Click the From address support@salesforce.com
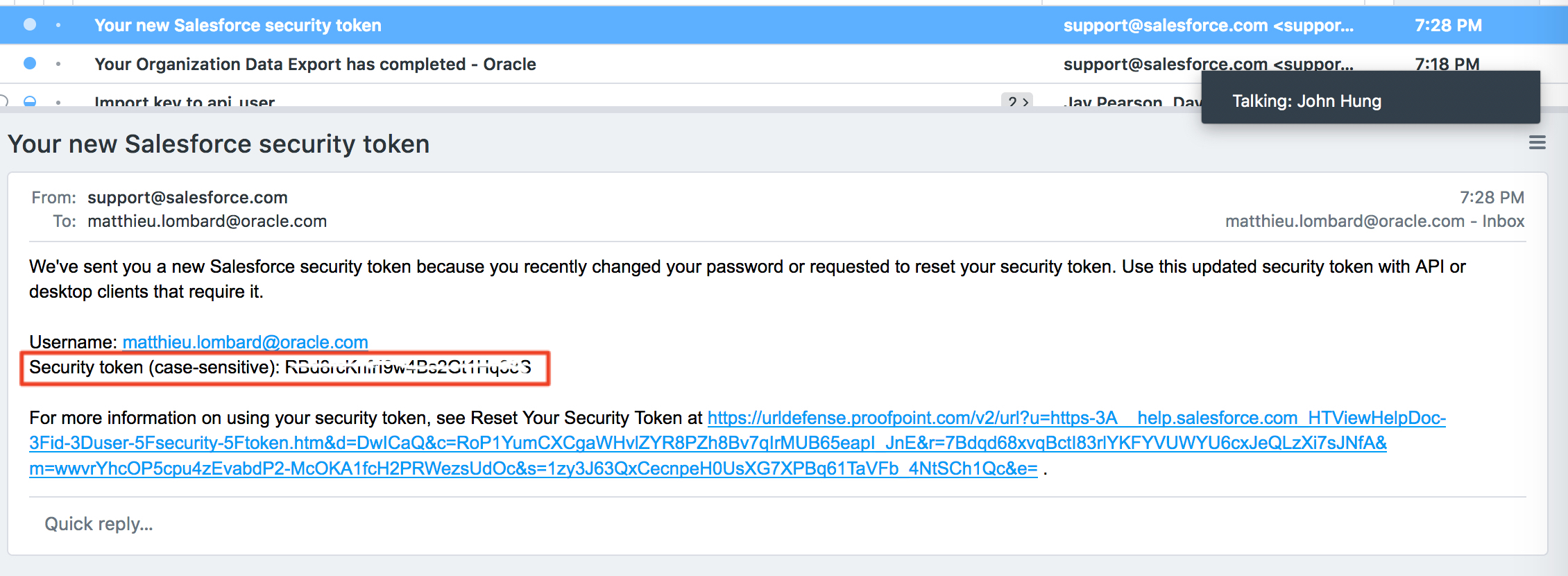The height and width of the screenshot is (576, 1568). (187, 198)
